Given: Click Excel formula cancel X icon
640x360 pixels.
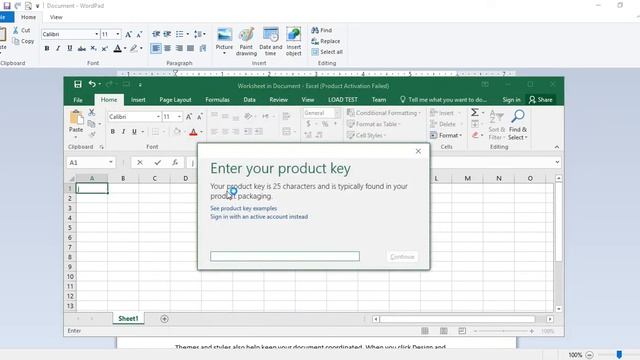Looking at the screenshot, I should pos(140,162).
